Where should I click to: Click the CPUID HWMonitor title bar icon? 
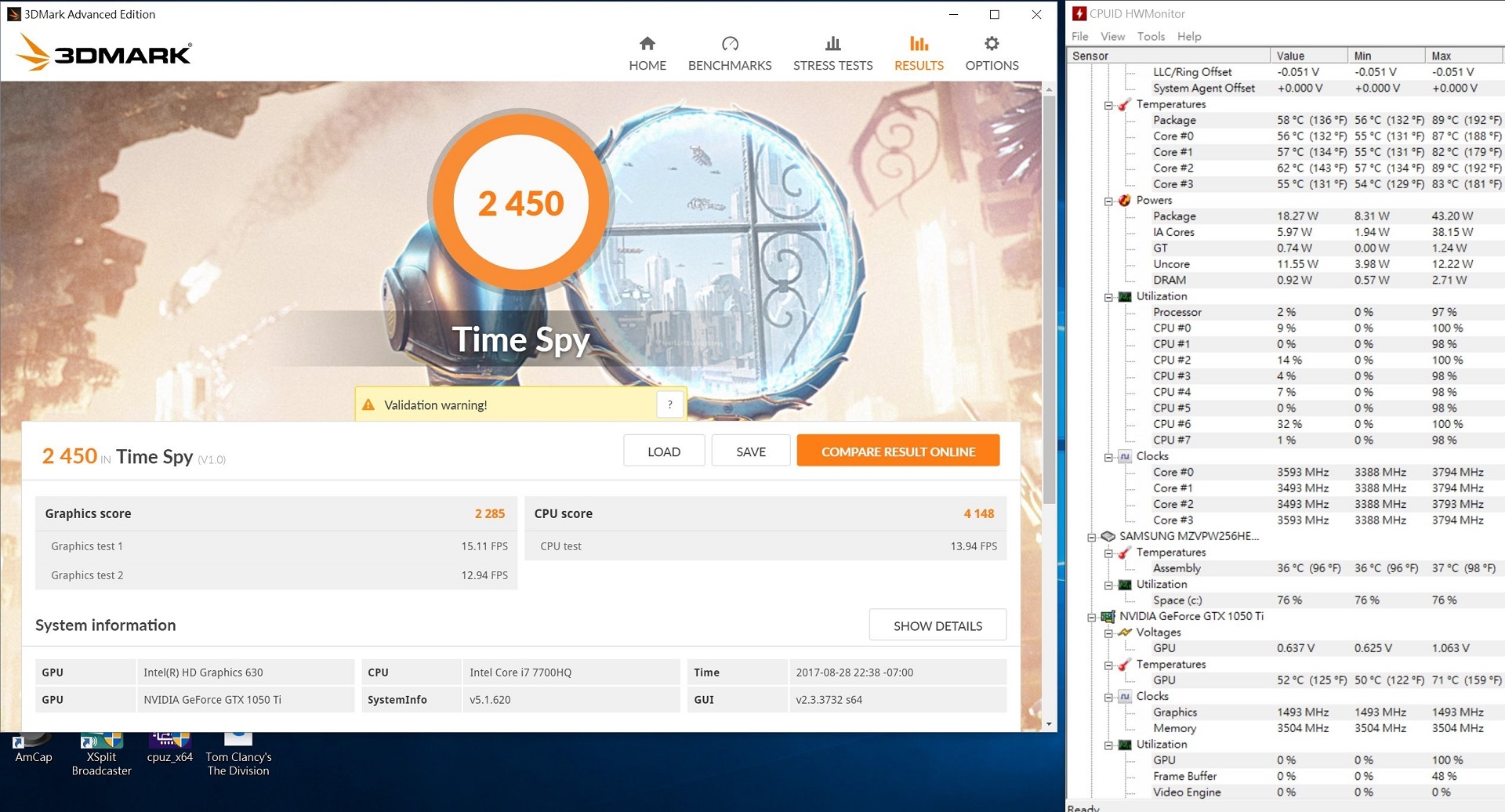[1079, 13]
